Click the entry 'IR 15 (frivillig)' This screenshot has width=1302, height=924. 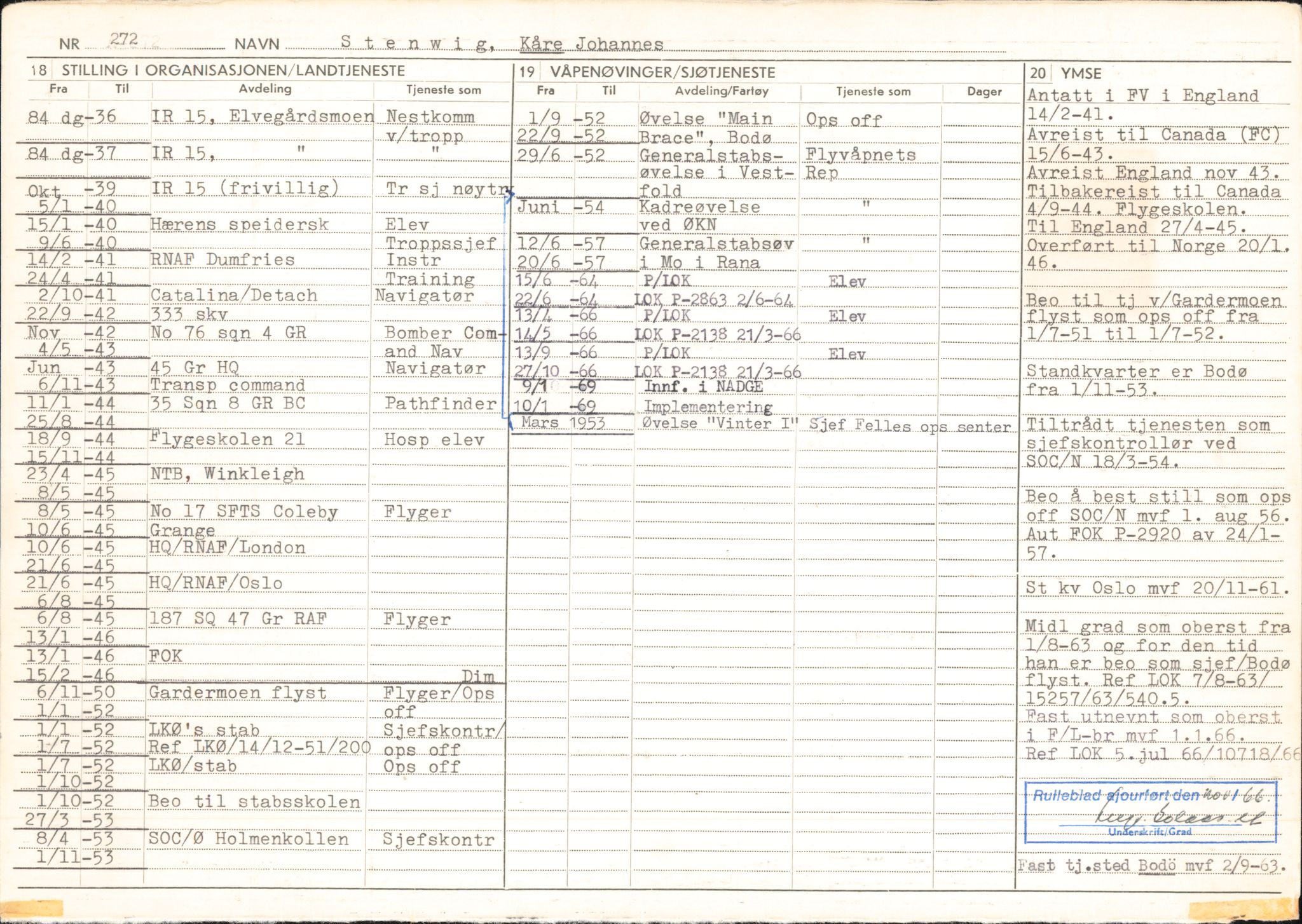(244, 188)
